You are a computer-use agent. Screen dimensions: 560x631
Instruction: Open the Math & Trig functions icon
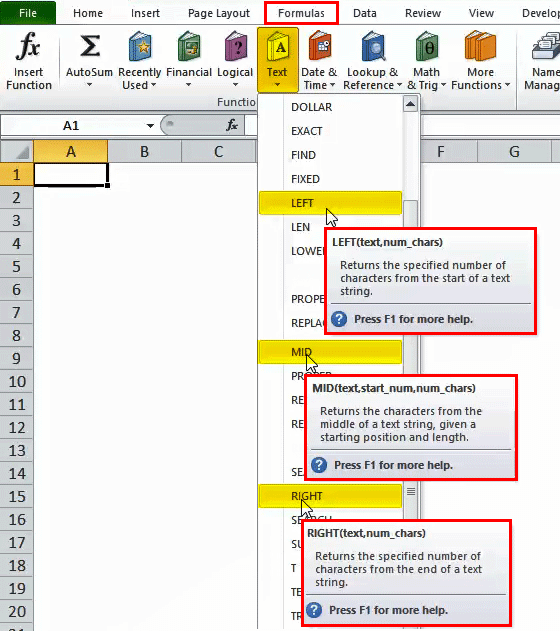coord(427,46)
